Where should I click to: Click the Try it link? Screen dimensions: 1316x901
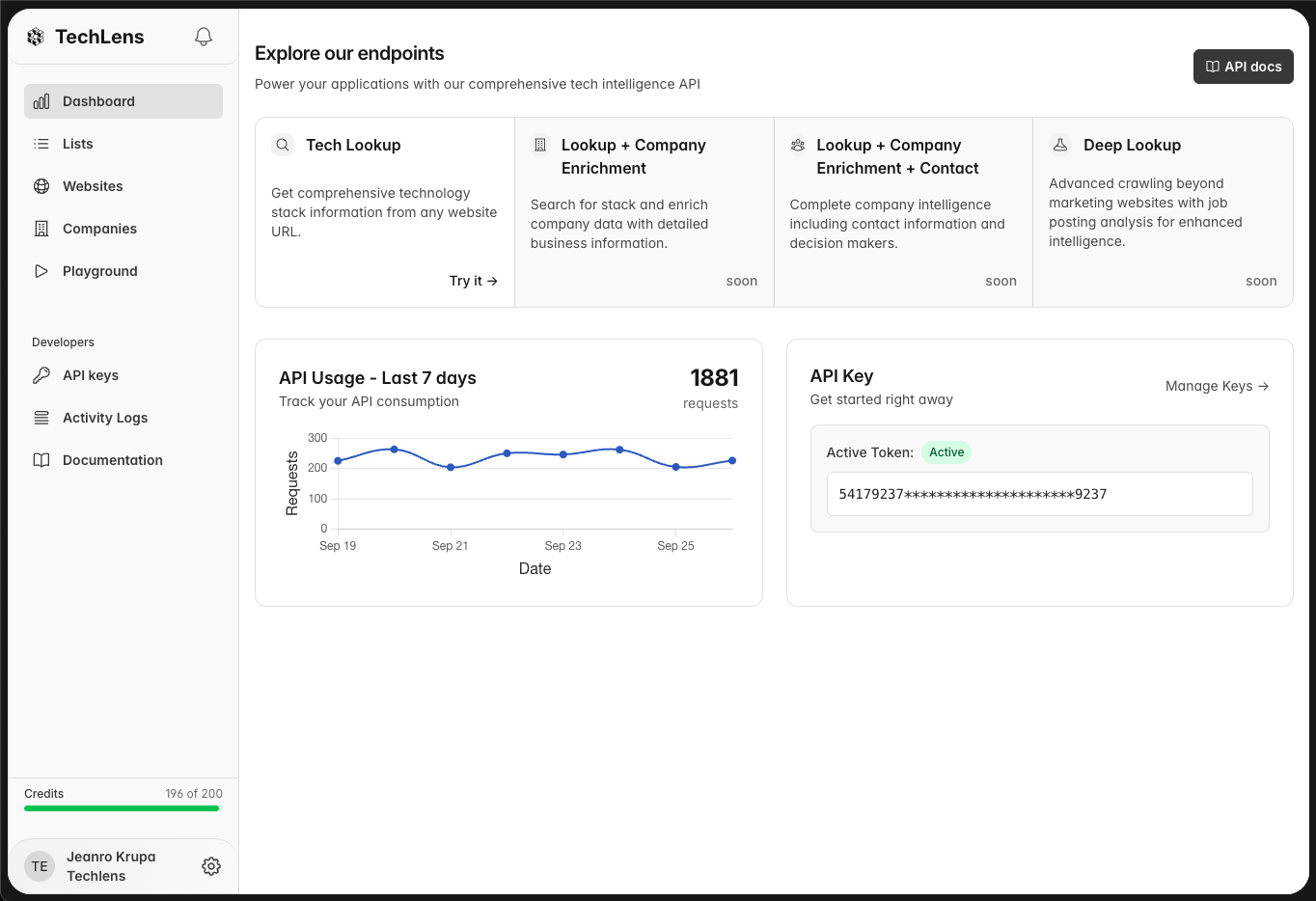click(473, 281)
